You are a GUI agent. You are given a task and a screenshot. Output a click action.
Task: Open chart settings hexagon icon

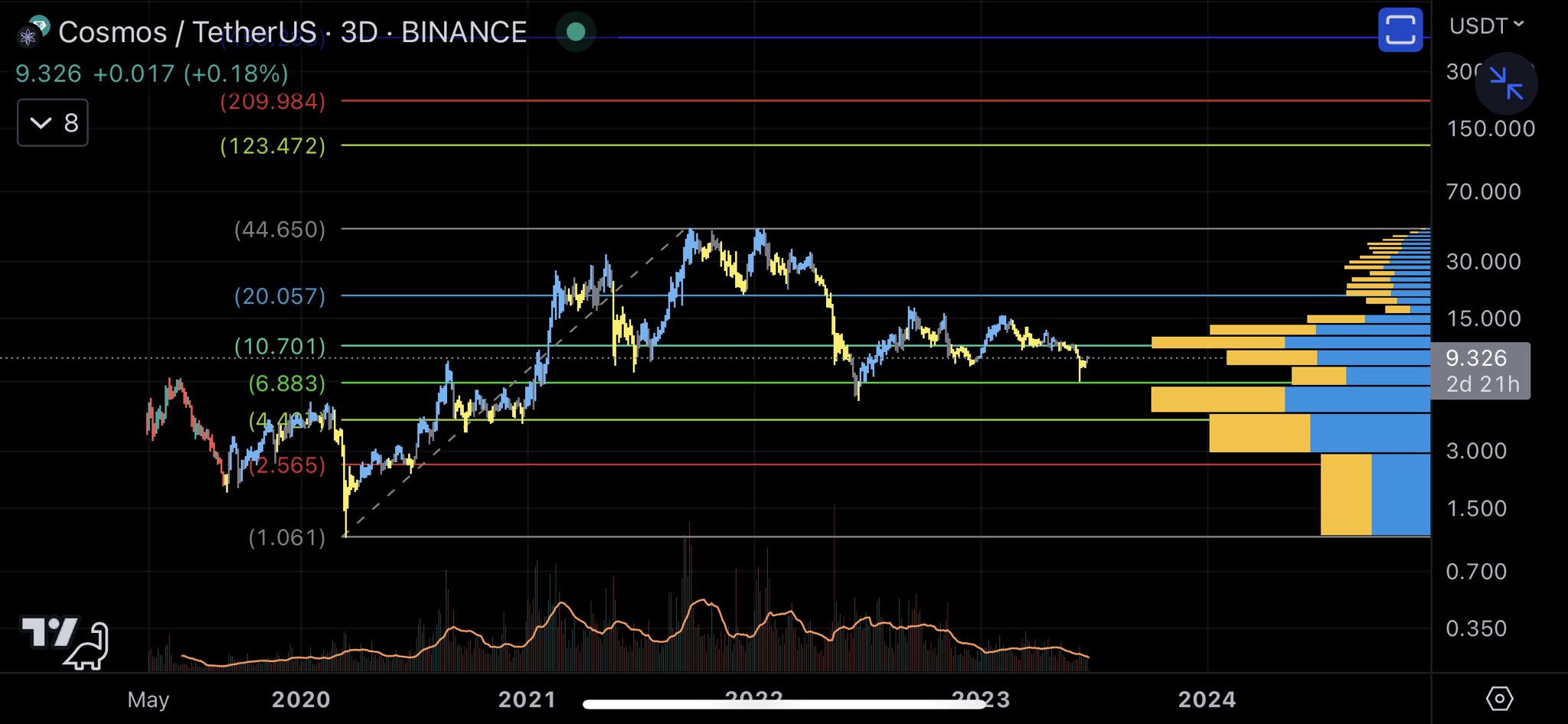coord(1499,698)
